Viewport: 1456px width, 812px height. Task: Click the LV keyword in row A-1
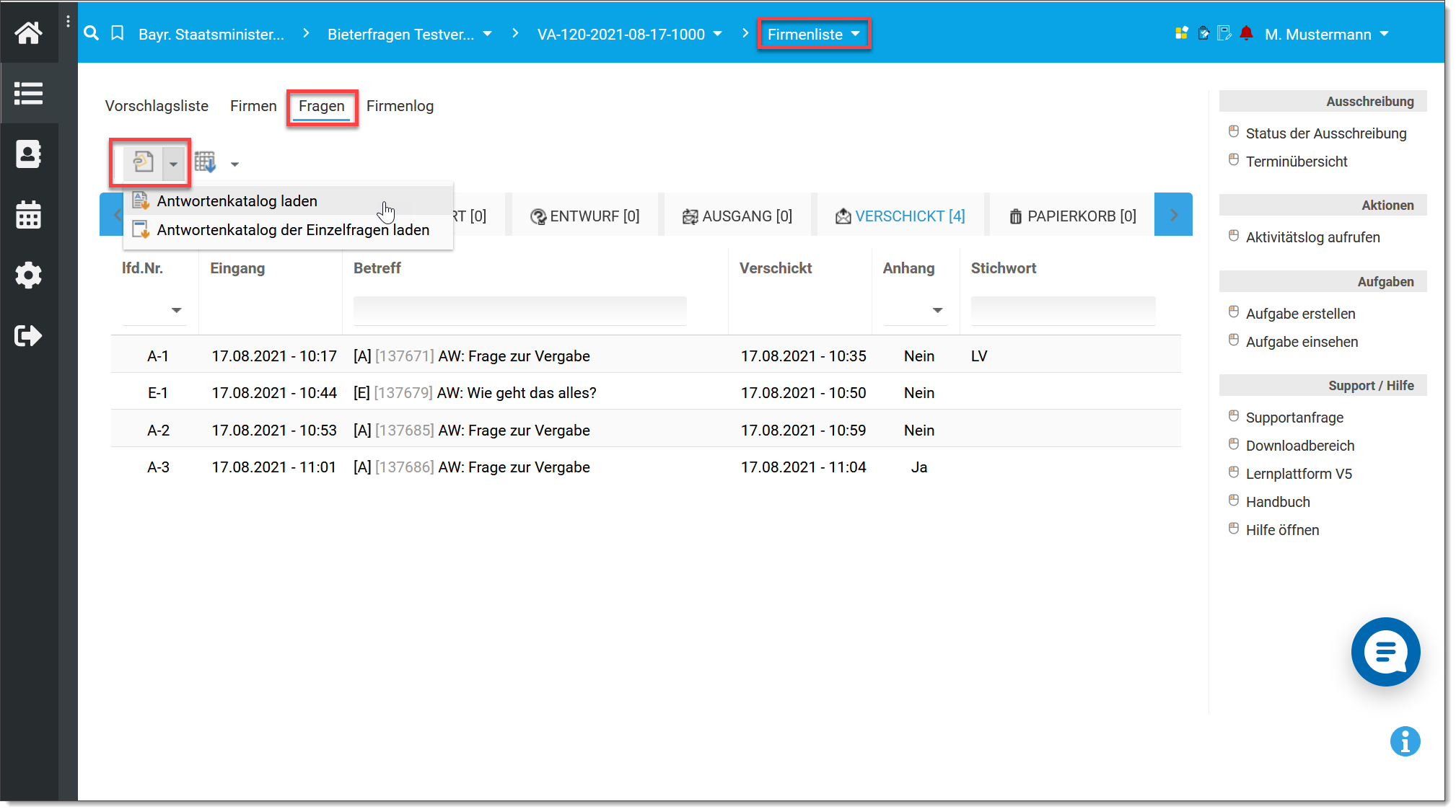[x=979, y=356]
